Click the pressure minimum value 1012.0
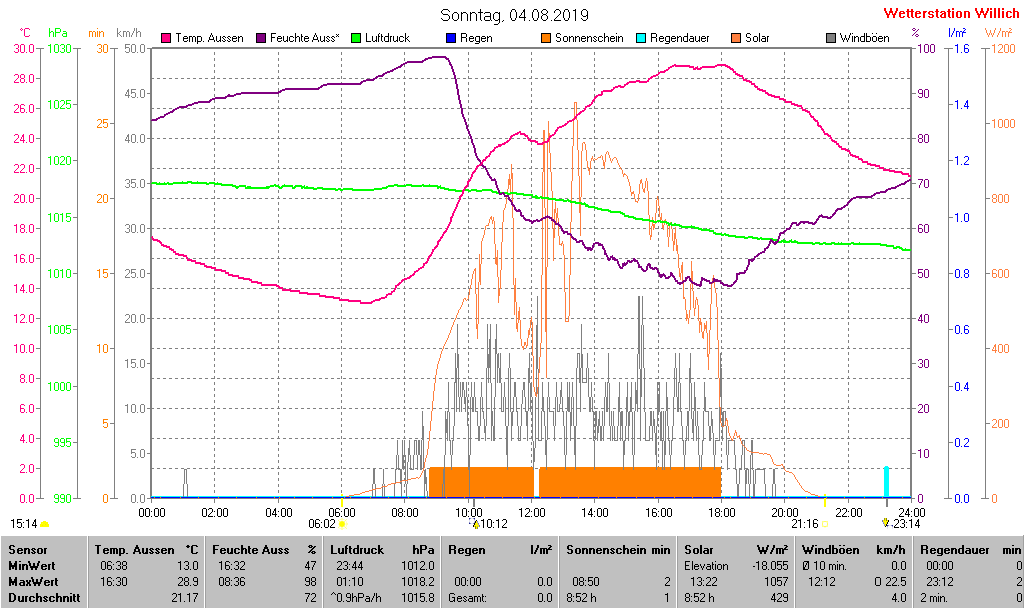1024x608 pixels. coord(418,566)
